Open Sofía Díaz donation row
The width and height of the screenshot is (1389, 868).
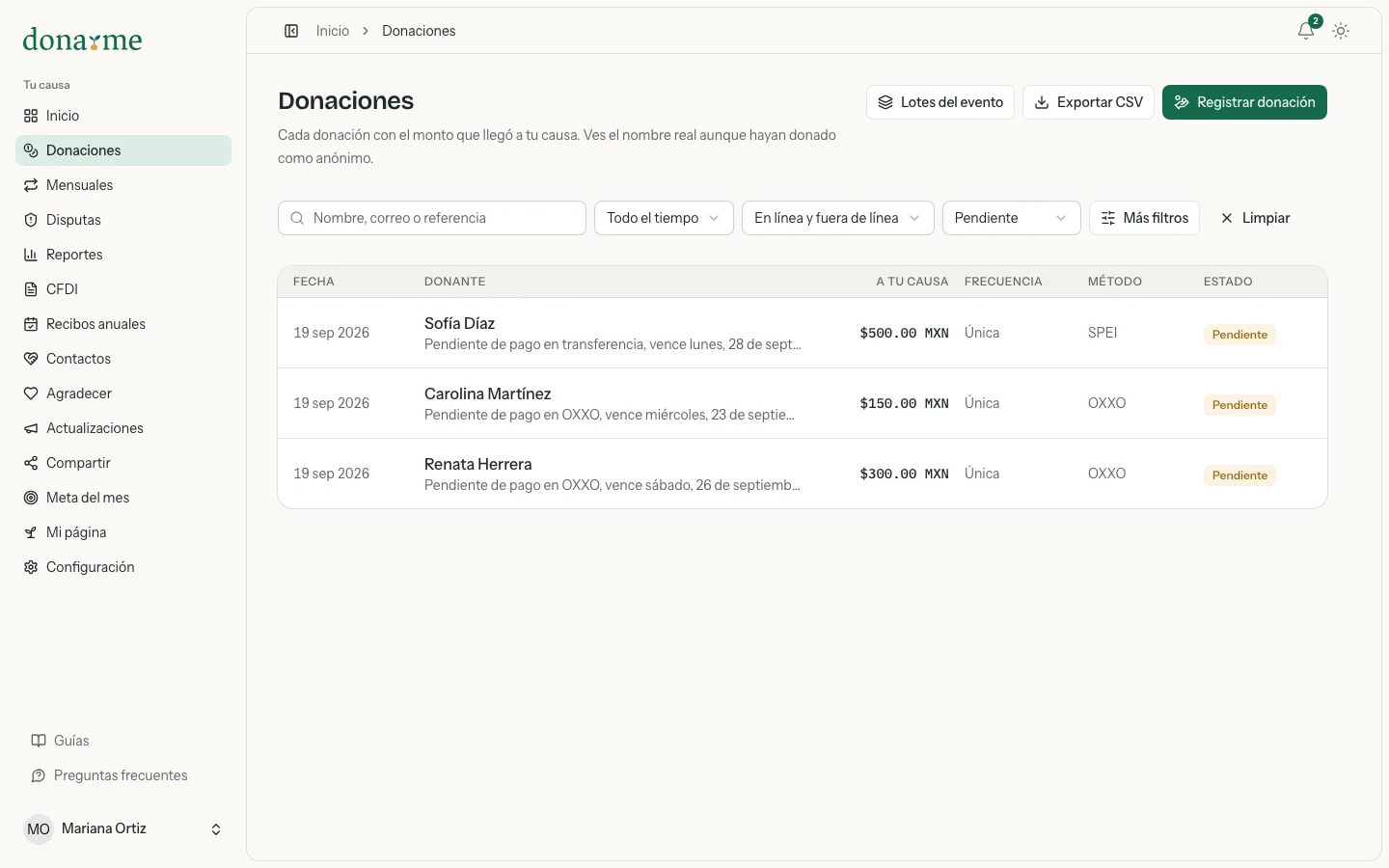[x=803, y=333]
